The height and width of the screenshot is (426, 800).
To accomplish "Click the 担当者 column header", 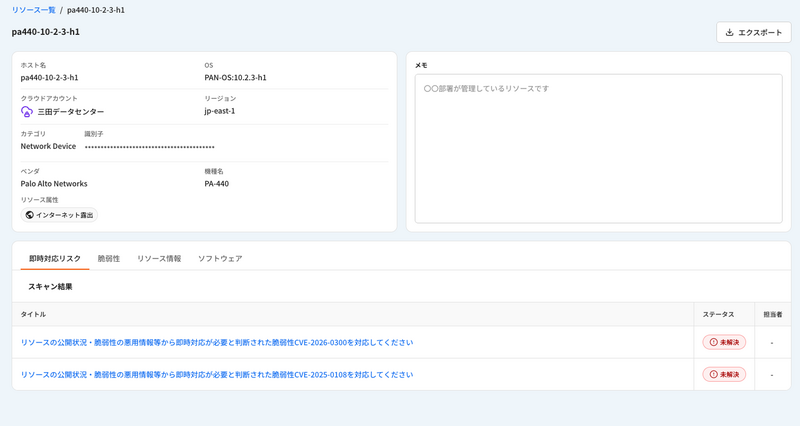I will click(x=772, y=314).
